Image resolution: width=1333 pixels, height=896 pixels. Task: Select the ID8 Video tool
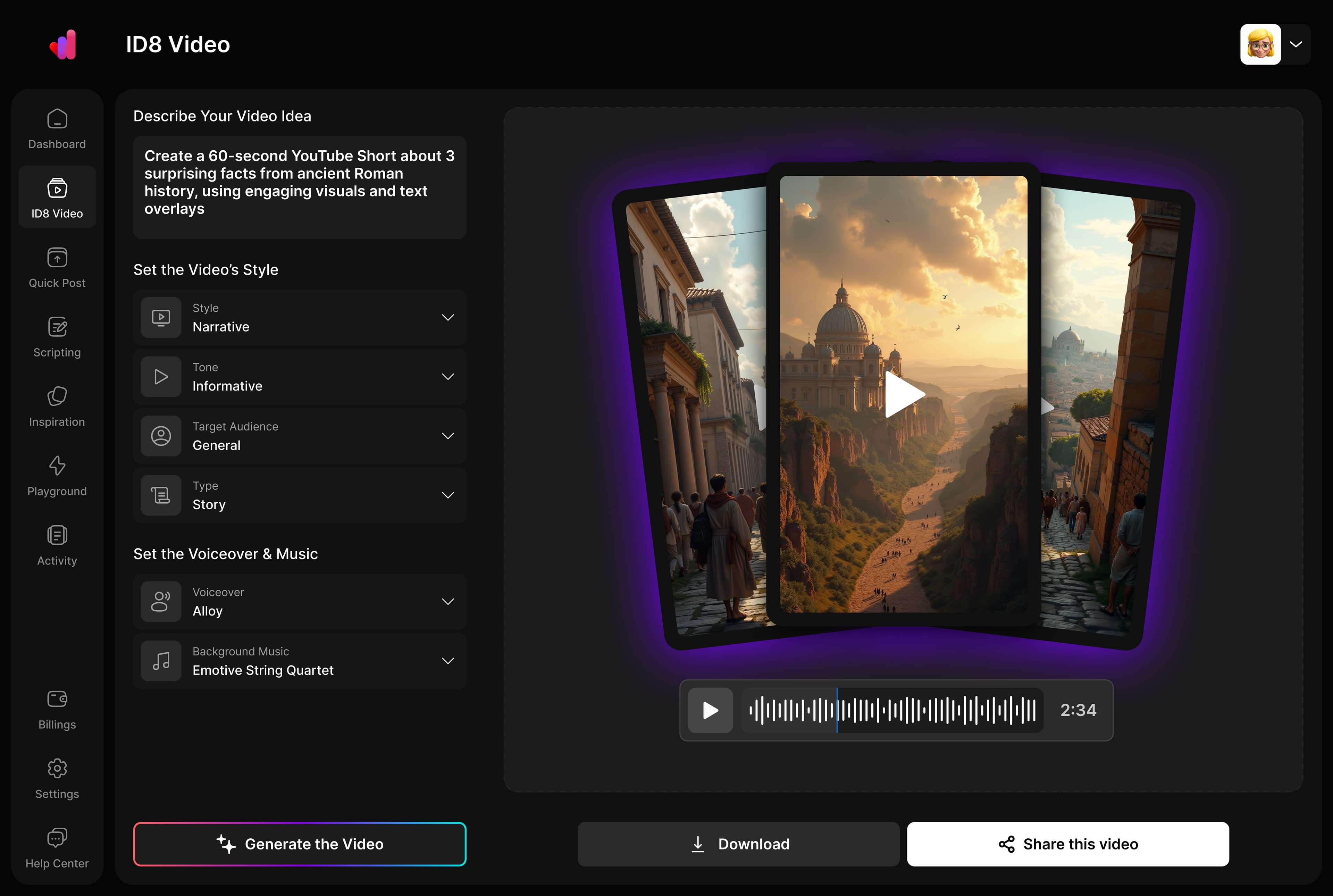(x=57, y=197)
